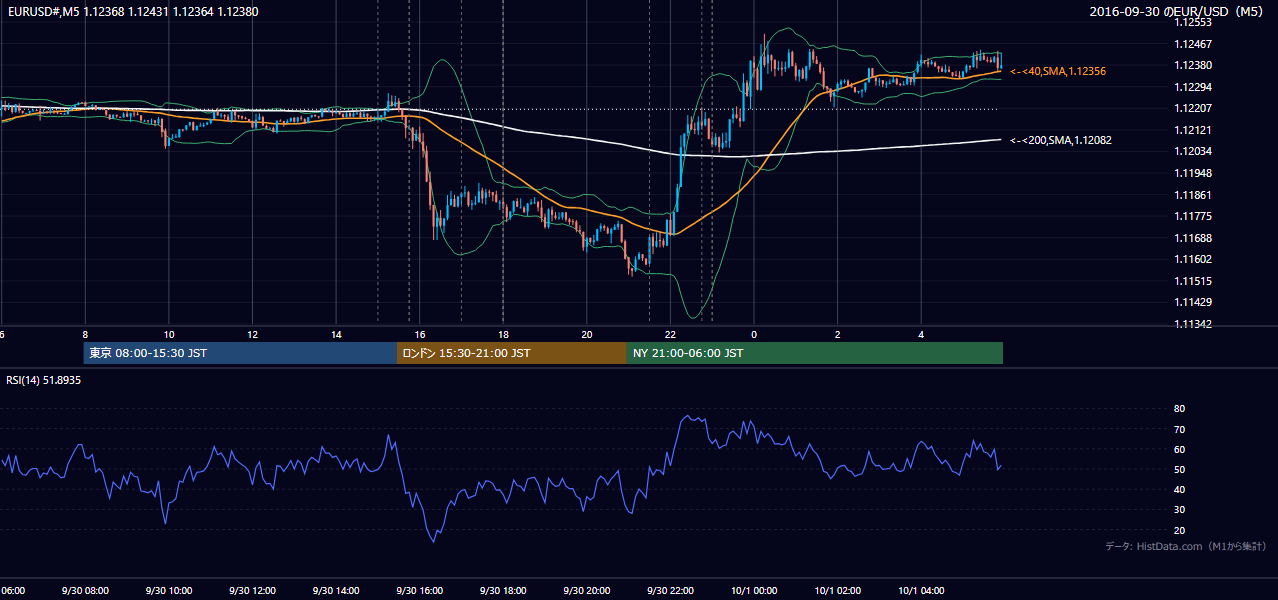Click price axis value 1.11429
The width and height of the screenshot is (1278, 600).
coord(1192,303)
